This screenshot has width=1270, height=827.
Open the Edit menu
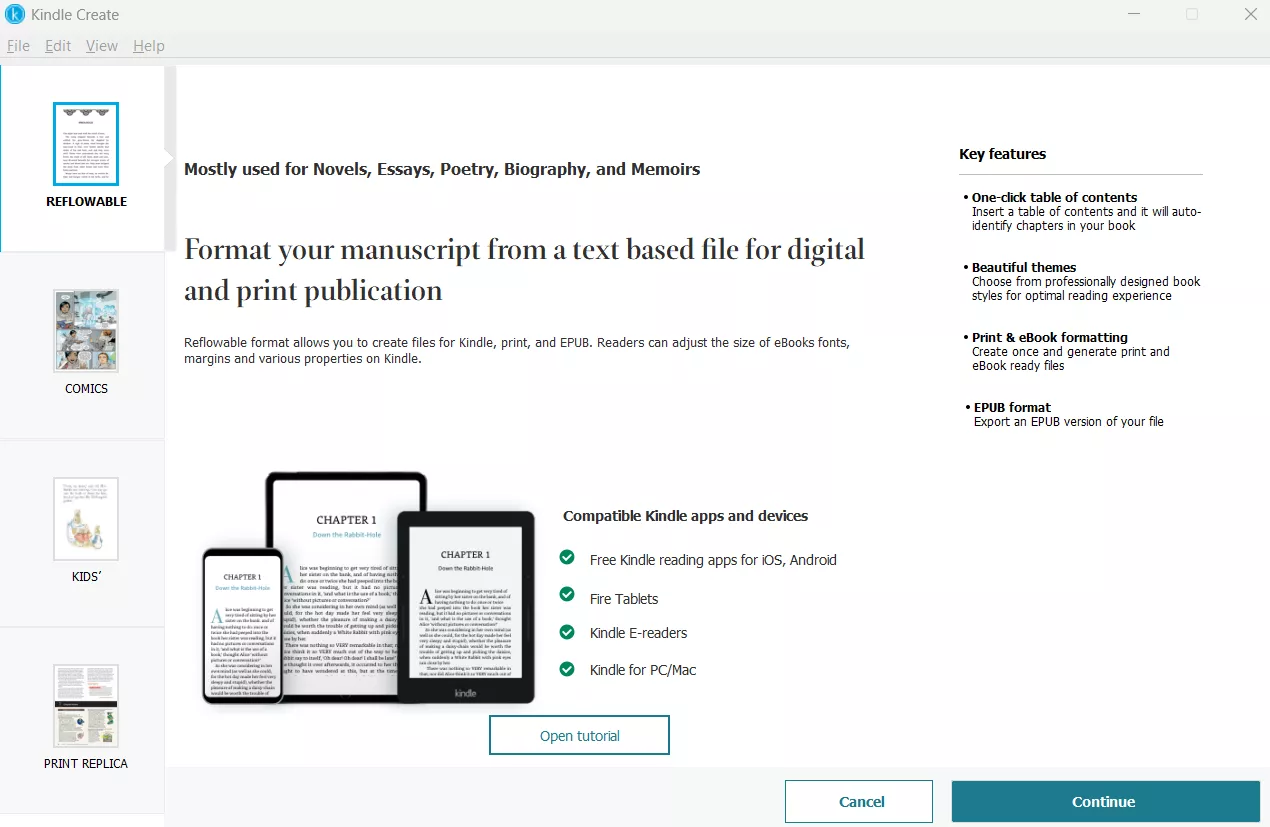coord(58,46)
